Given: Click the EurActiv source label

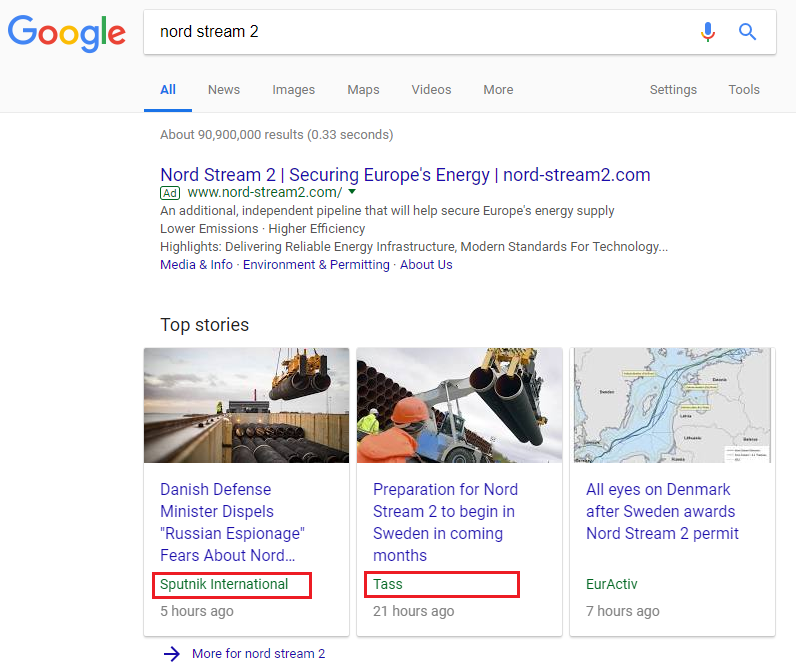Looking at the screenshot, I should click(x=611, y=584).
